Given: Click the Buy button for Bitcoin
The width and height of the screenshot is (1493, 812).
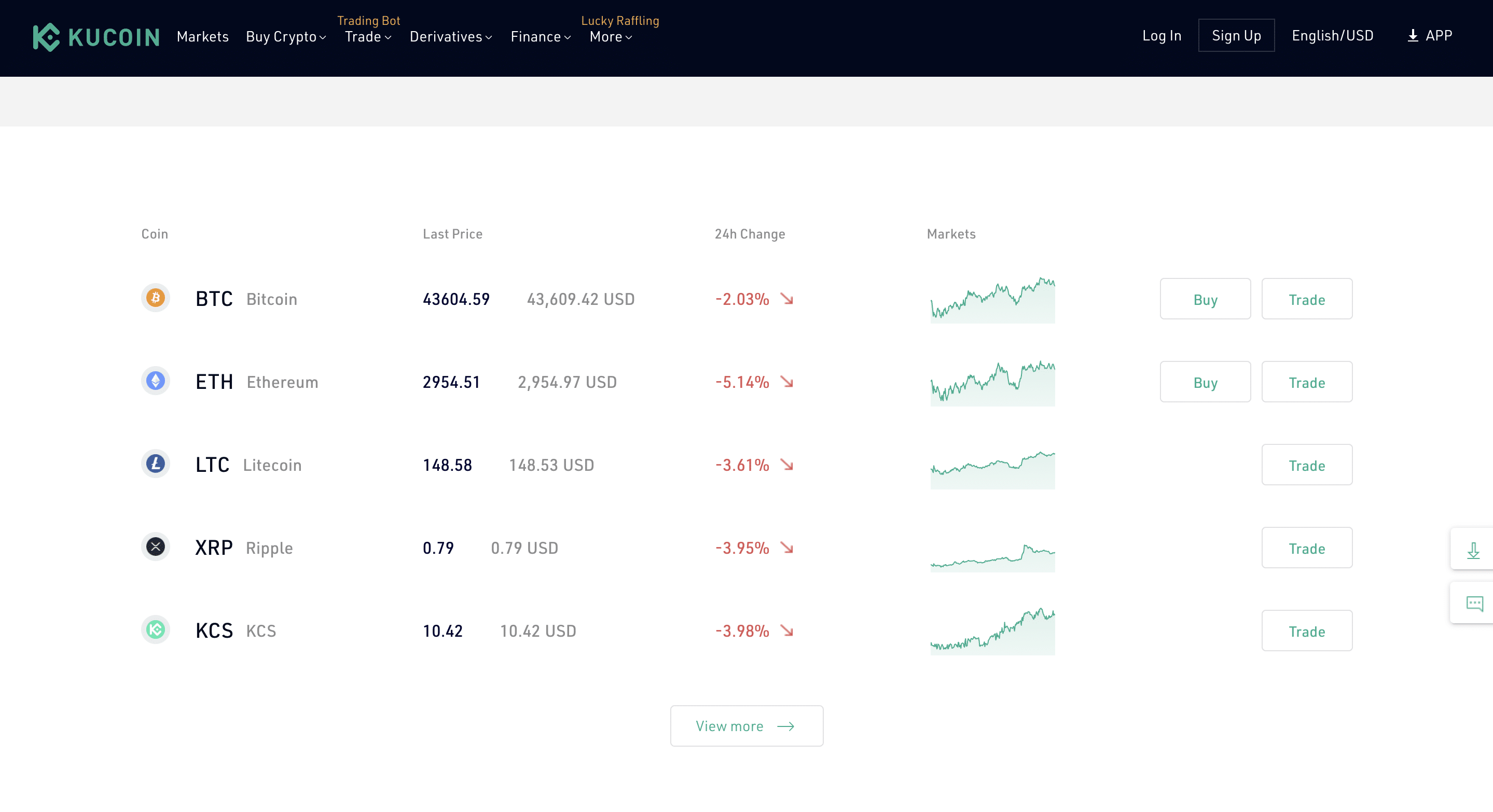Looking at the screenshot, I should point(1205,298).
